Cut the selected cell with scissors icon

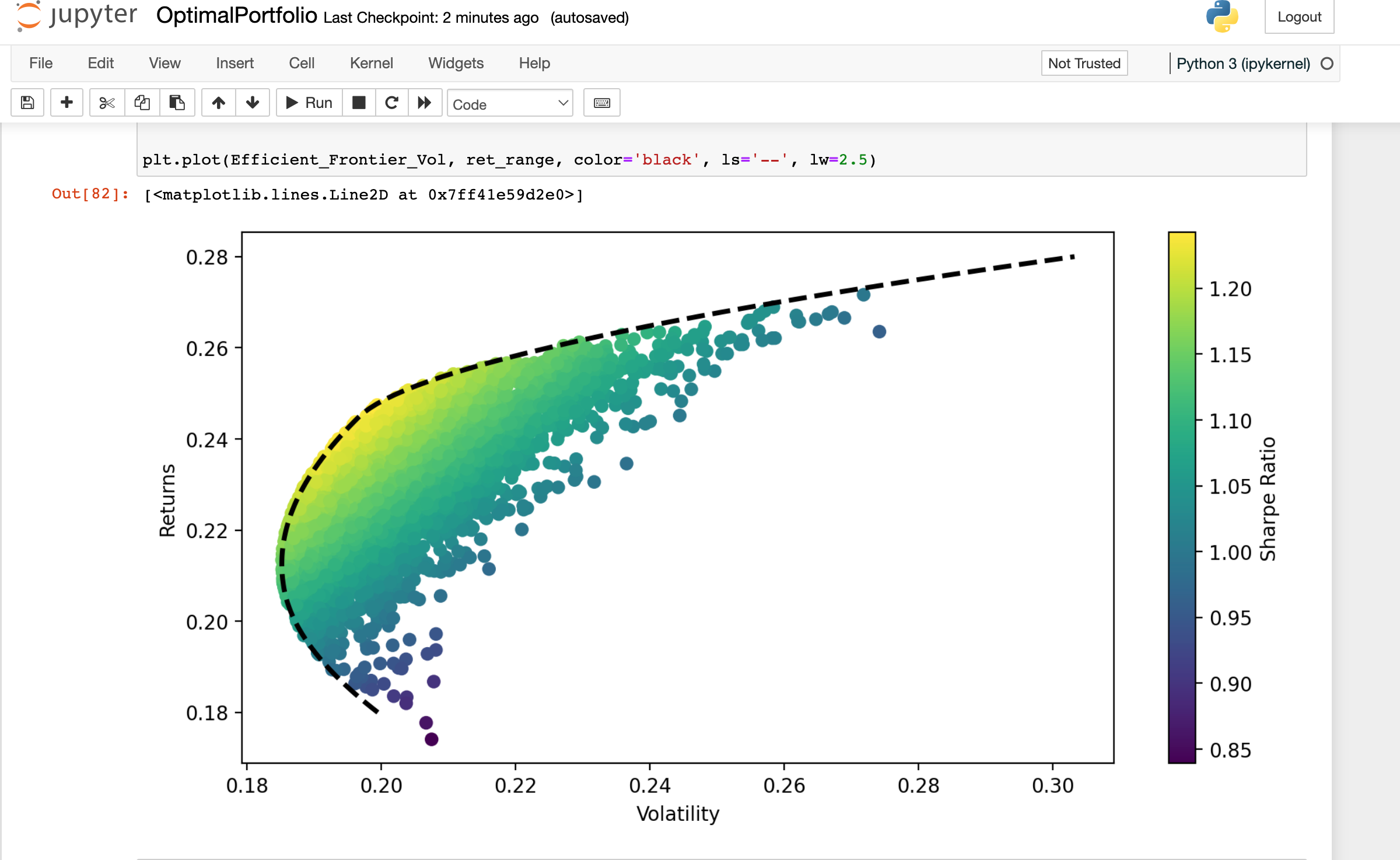click(x=106, y=103)
